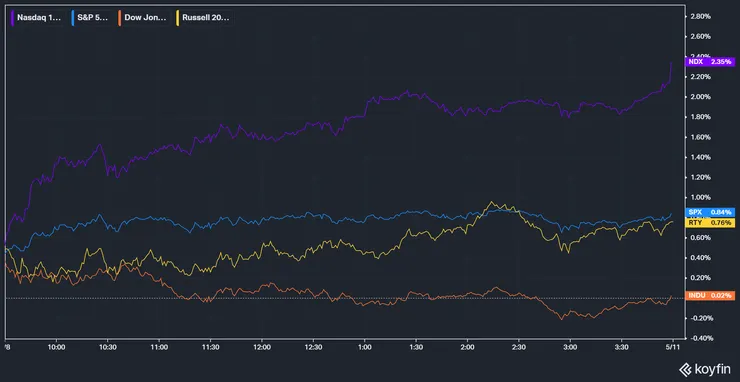Click the blue S&P legend color marker
Image resolution: width=740 pixels, height=382 pixels.
(x=73, y=18)
